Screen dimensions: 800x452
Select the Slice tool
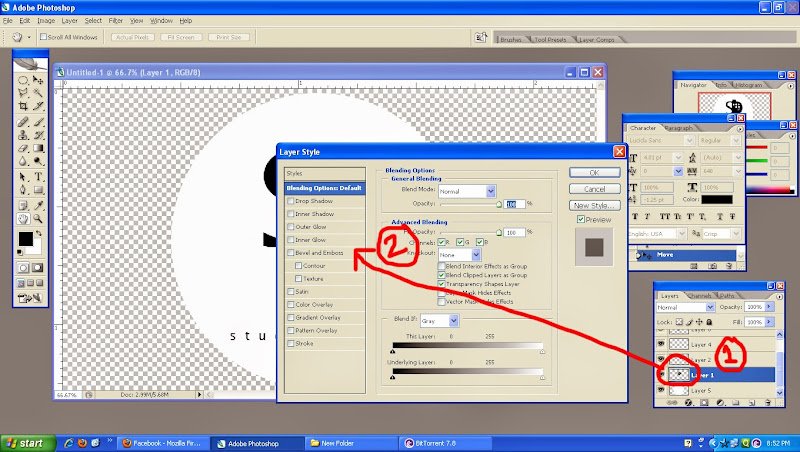click(x=38, y=106)
